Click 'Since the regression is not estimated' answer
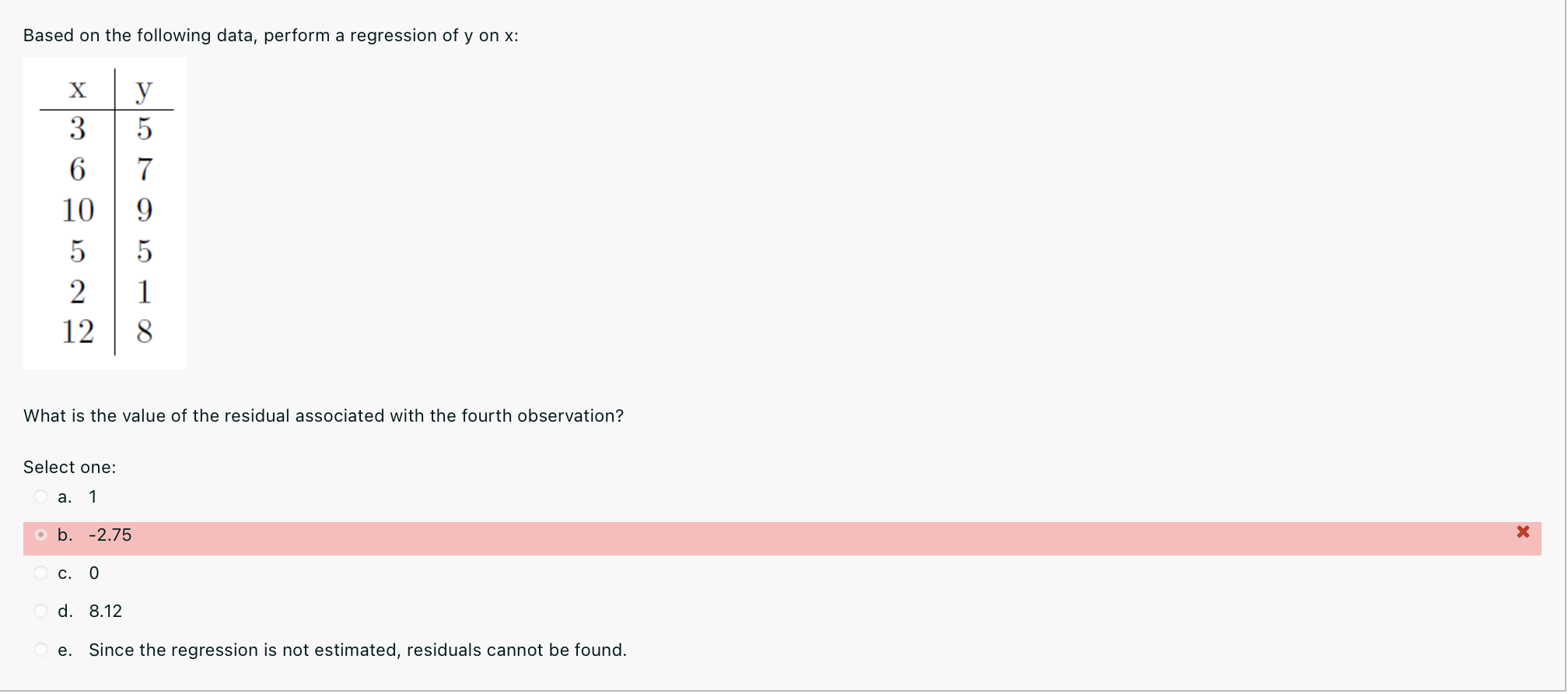 coord(358,650)
